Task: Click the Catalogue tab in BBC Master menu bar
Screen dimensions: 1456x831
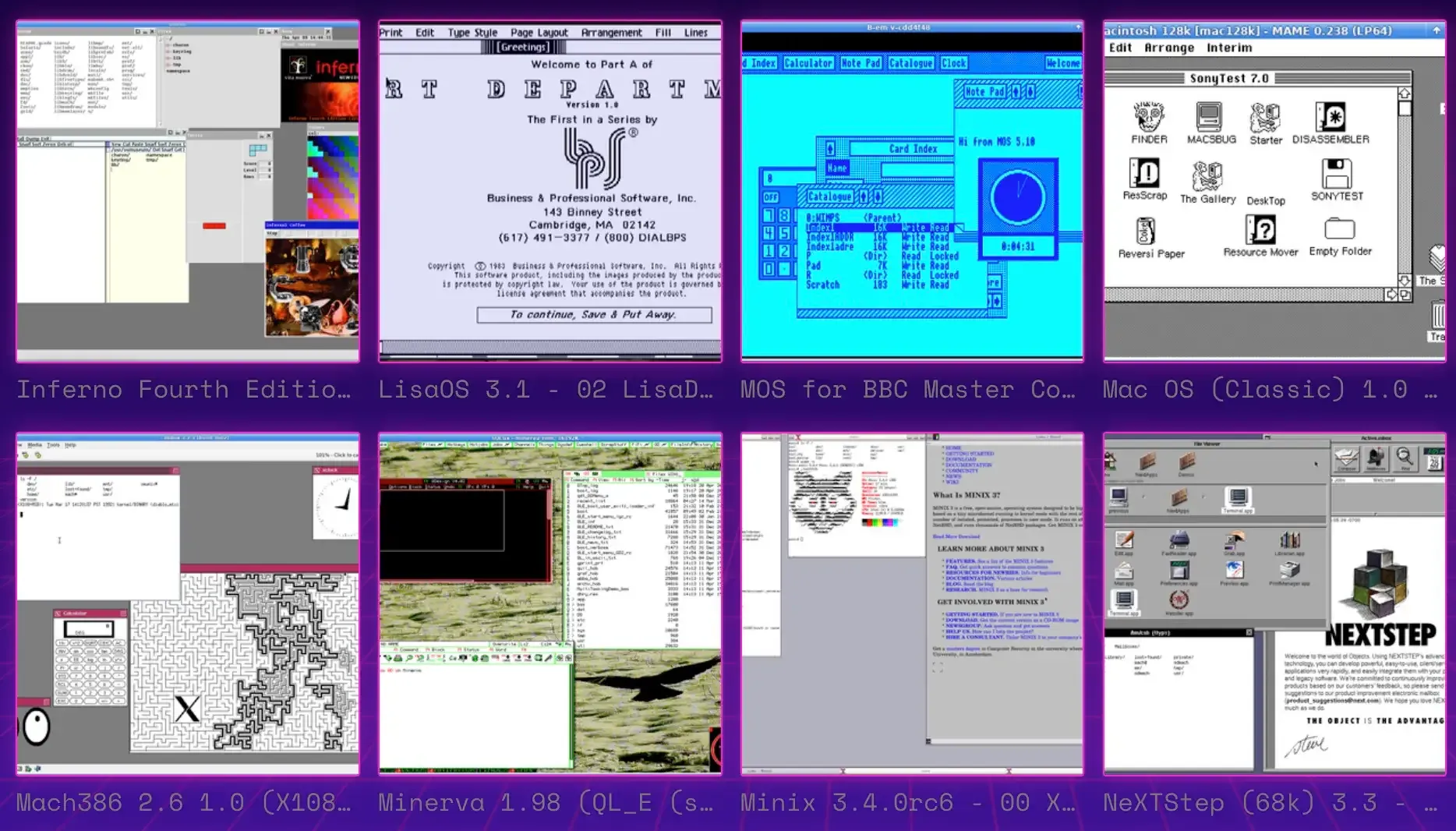Action: point(910,63)
